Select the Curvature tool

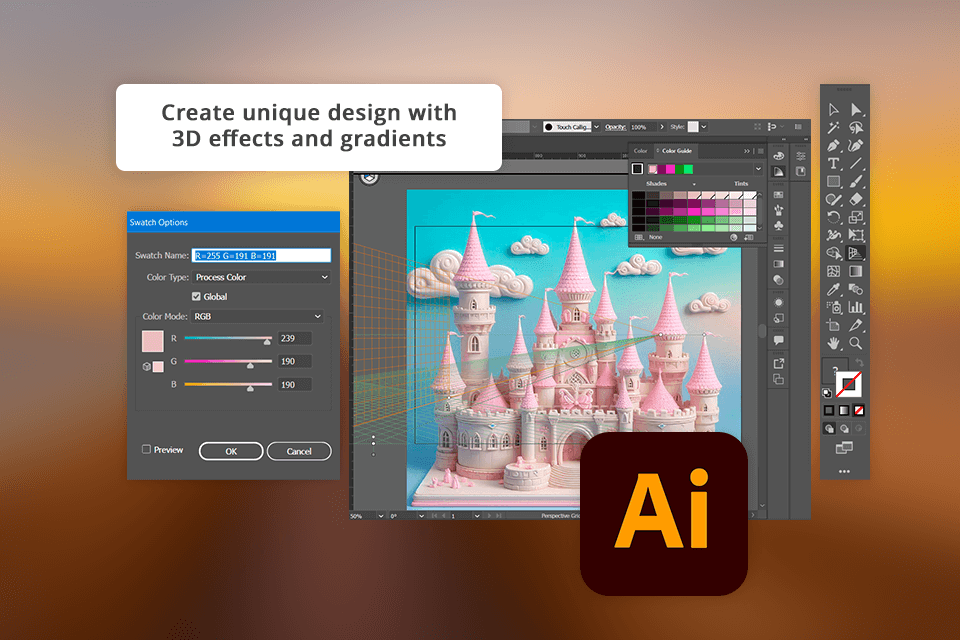[856, 146]
